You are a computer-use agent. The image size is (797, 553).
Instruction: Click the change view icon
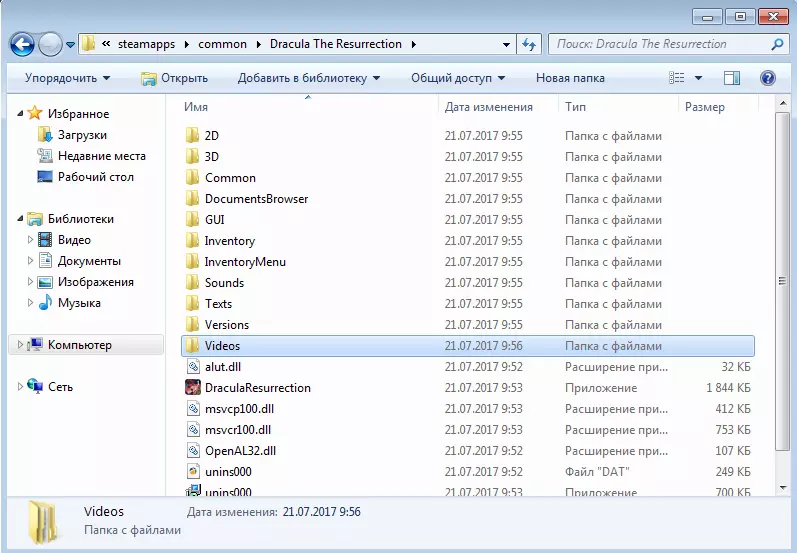677,78
